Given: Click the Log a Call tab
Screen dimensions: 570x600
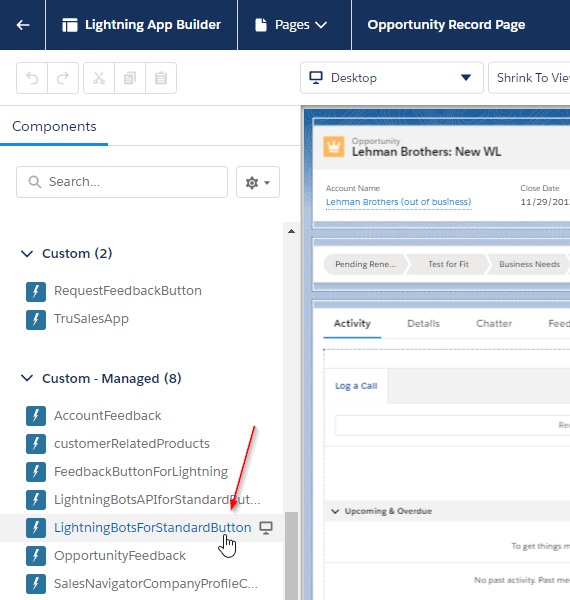Looking at the screenshot, I should click(356, 386).
